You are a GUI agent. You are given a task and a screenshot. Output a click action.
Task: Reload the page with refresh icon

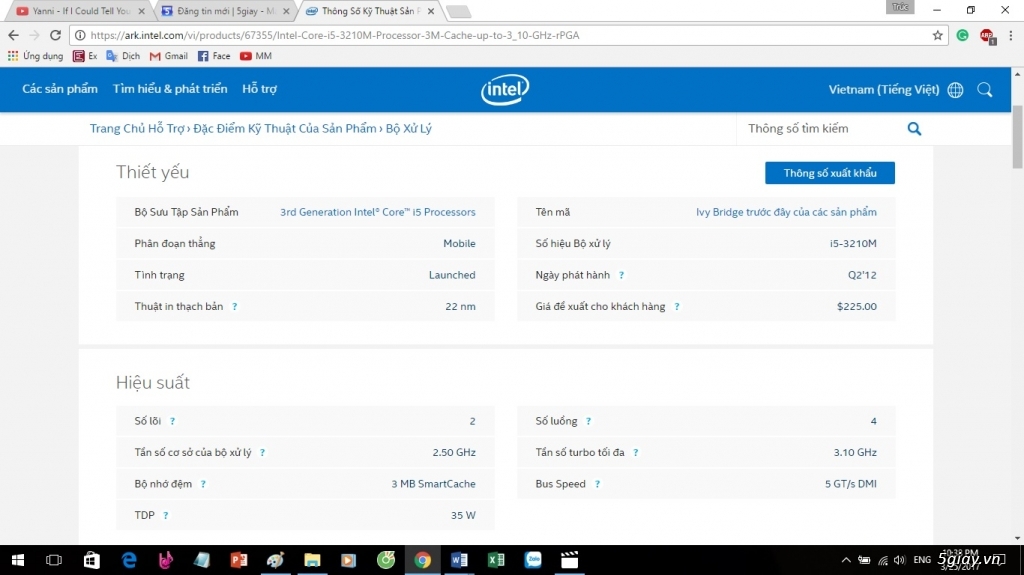coord(56,35)
